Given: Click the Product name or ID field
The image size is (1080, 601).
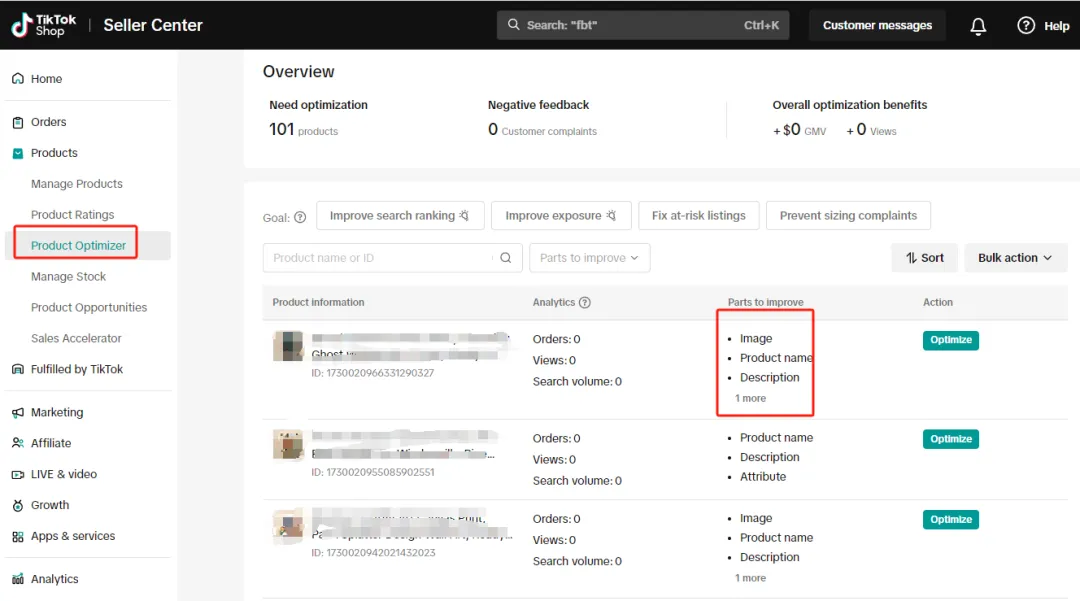Looking at the screenshot, I should click(x=393, y=257).
